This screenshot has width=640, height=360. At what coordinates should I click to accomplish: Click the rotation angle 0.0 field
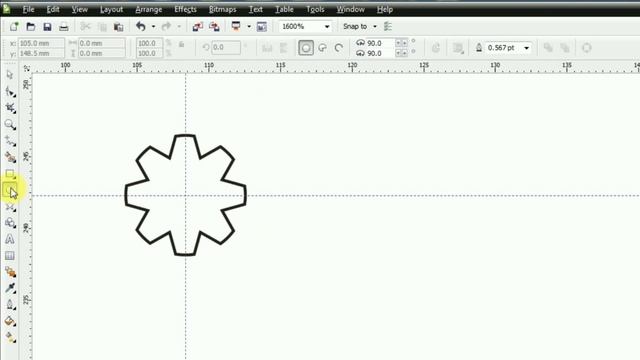(x=226, y=47)
